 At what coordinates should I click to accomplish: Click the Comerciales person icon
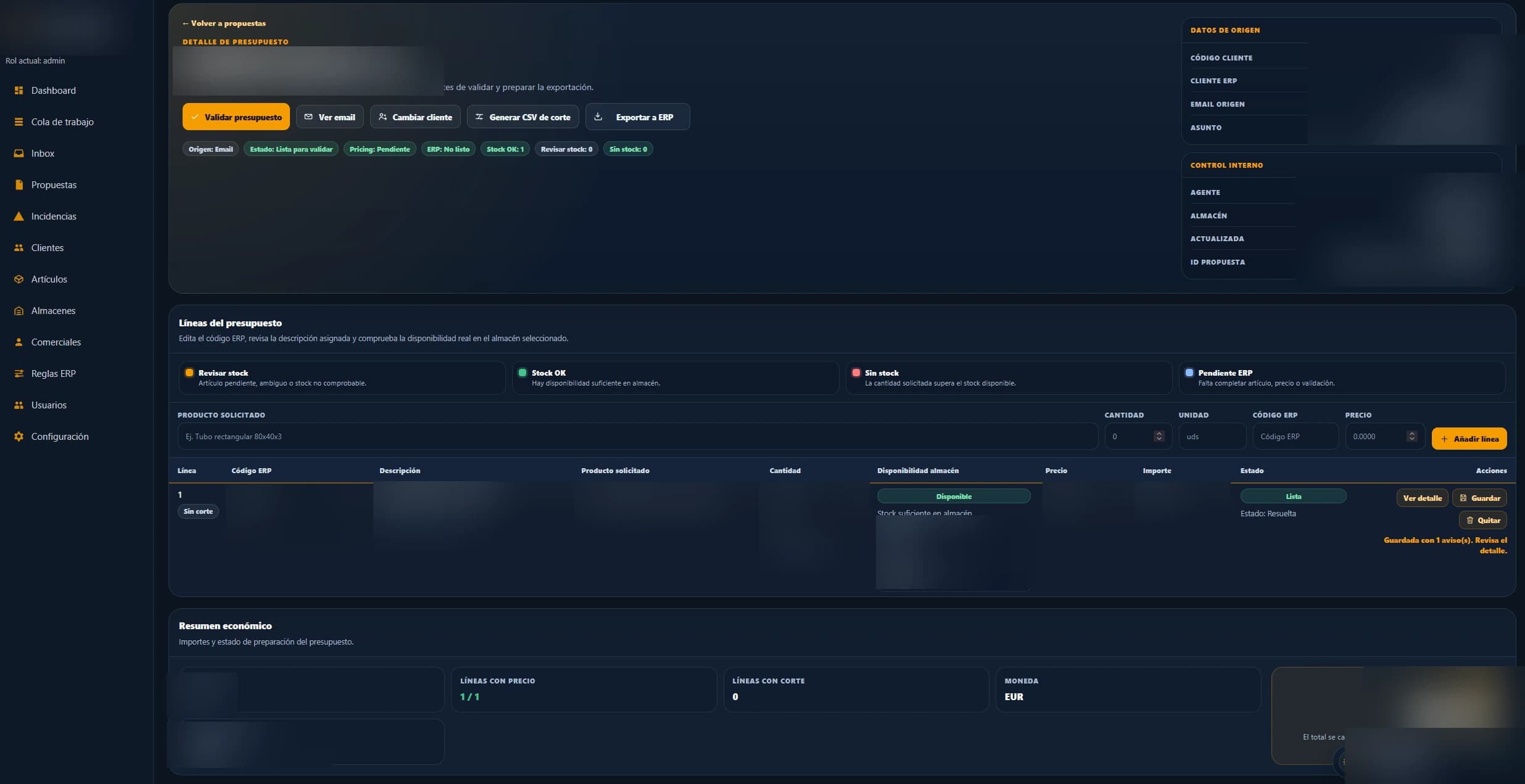(19, 342)
